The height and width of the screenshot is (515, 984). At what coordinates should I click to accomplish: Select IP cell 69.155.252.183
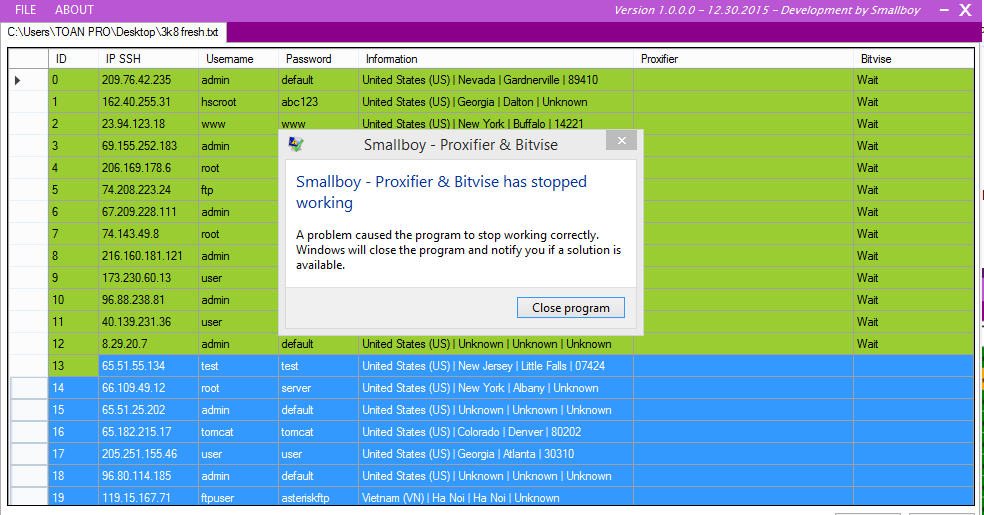click(x=148, y=146)
